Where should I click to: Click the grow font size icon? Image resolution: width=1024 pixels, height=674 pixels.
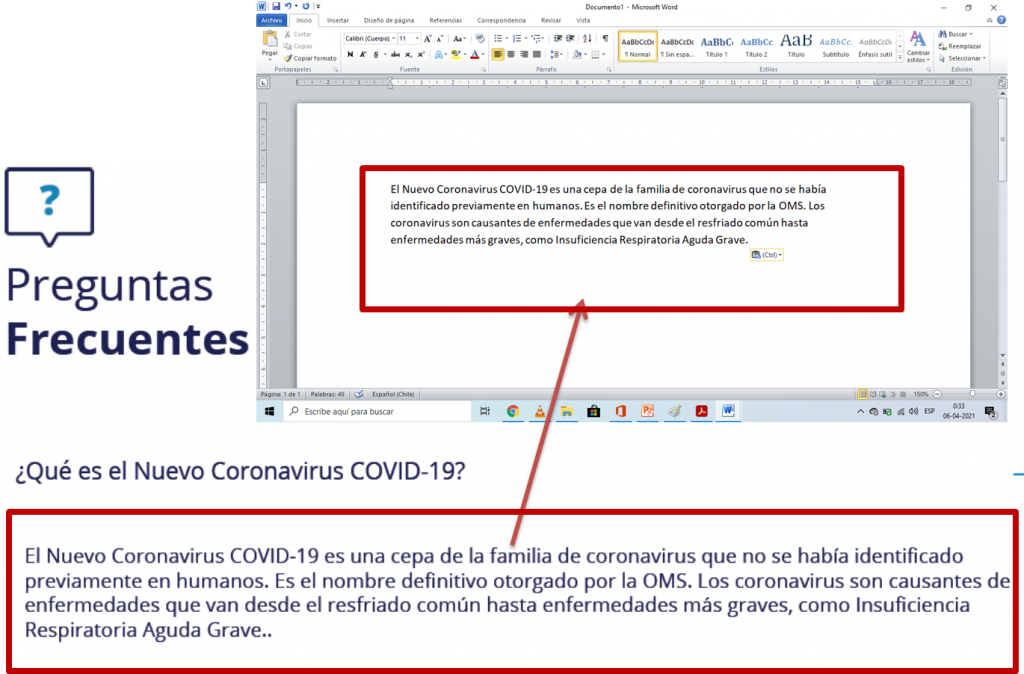428,39
